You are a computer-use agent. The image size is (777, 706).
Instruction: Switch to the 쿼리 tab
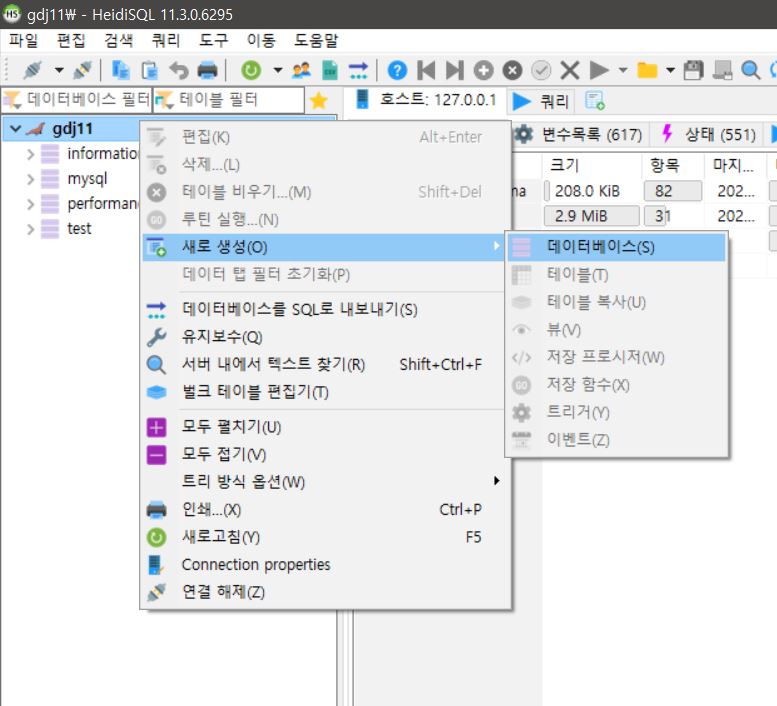click(x=542, y=101)
